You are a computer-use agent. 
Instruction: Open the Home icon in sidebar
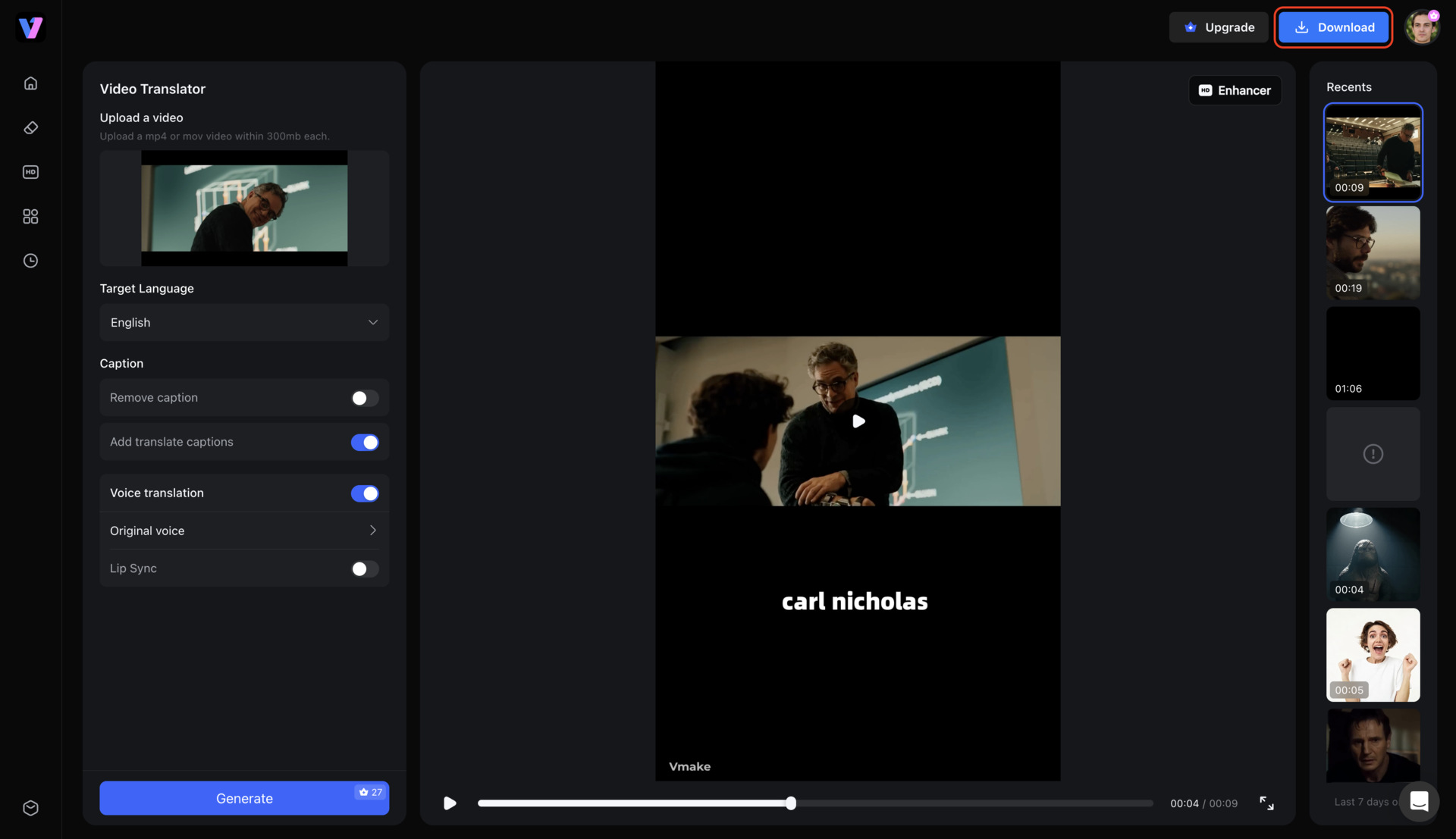click(30, 83)
